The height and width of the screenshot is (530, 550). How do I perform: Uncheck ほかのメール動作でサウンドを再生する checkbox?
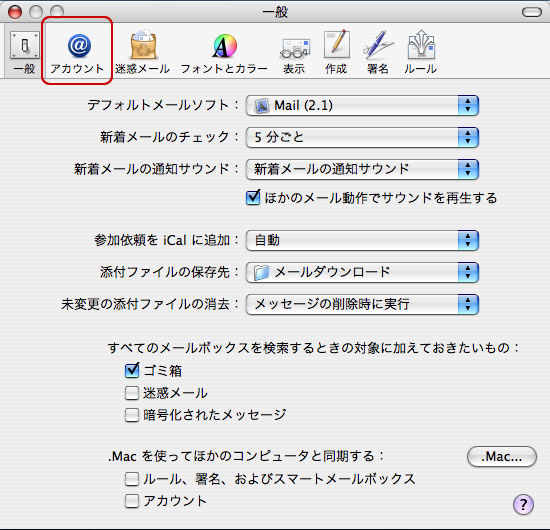(253, 198)
